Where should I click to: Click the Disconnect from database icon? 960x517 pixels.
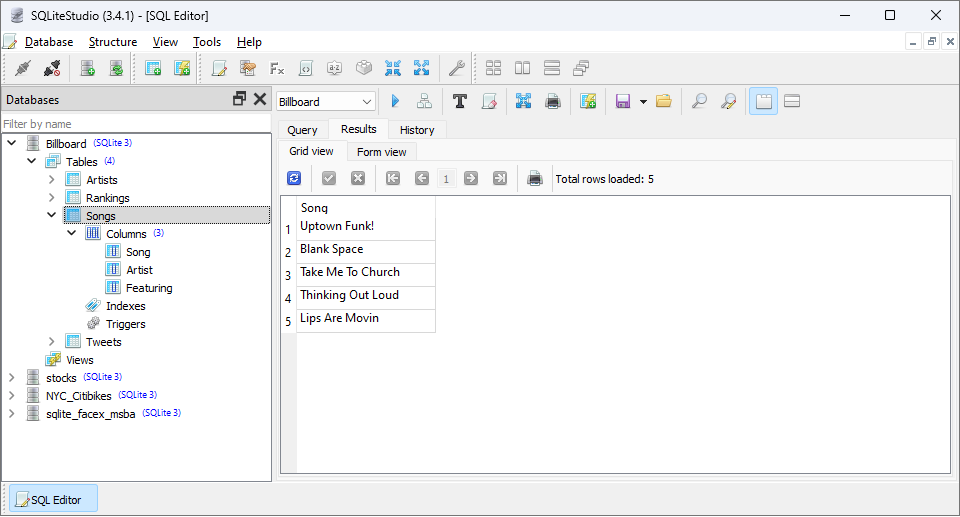tap(52, 68)
